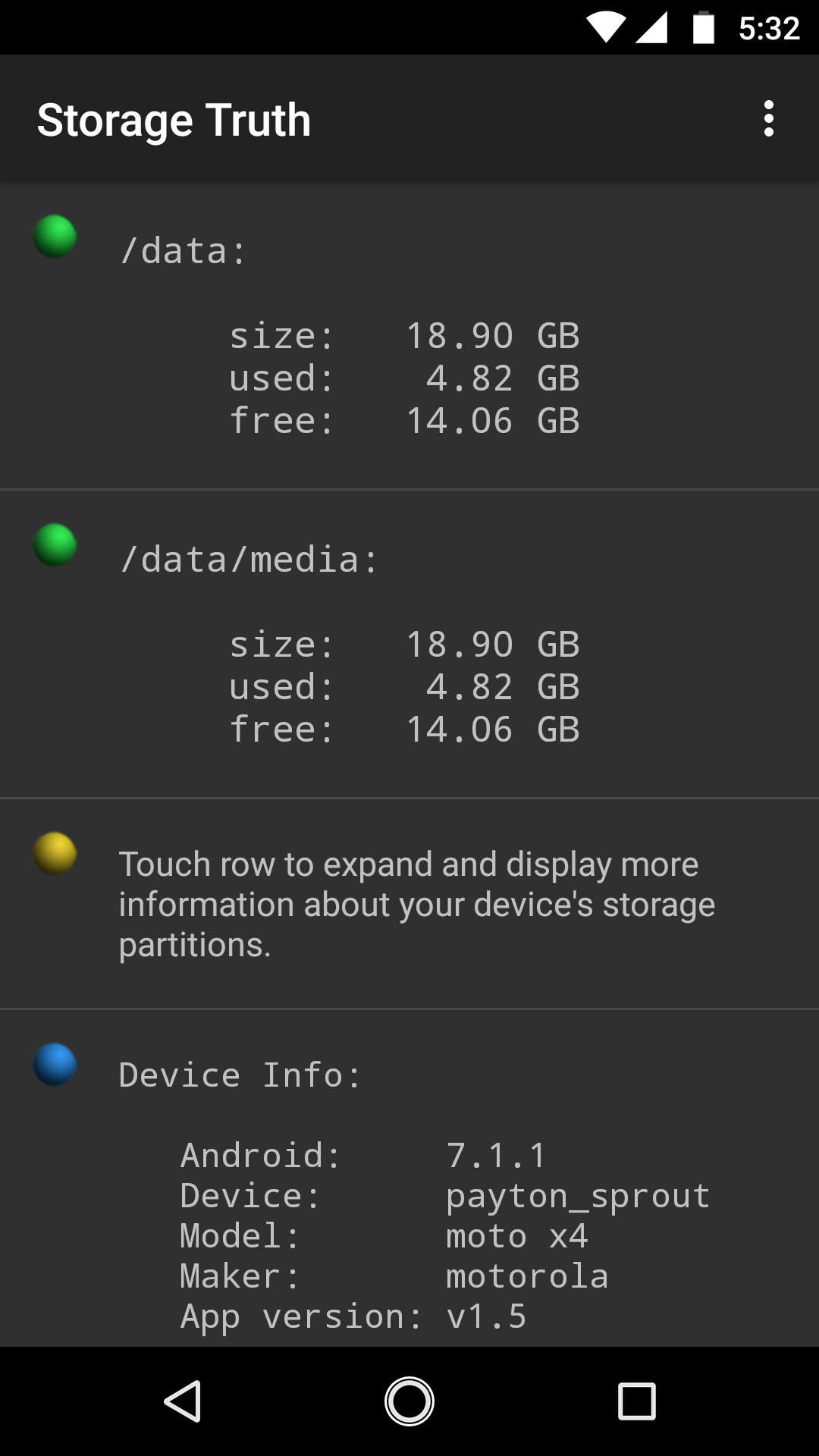The image size is (819, 1456).
Task: Tap the blue sphere beside Device Info
Action: click(55, 1065)
